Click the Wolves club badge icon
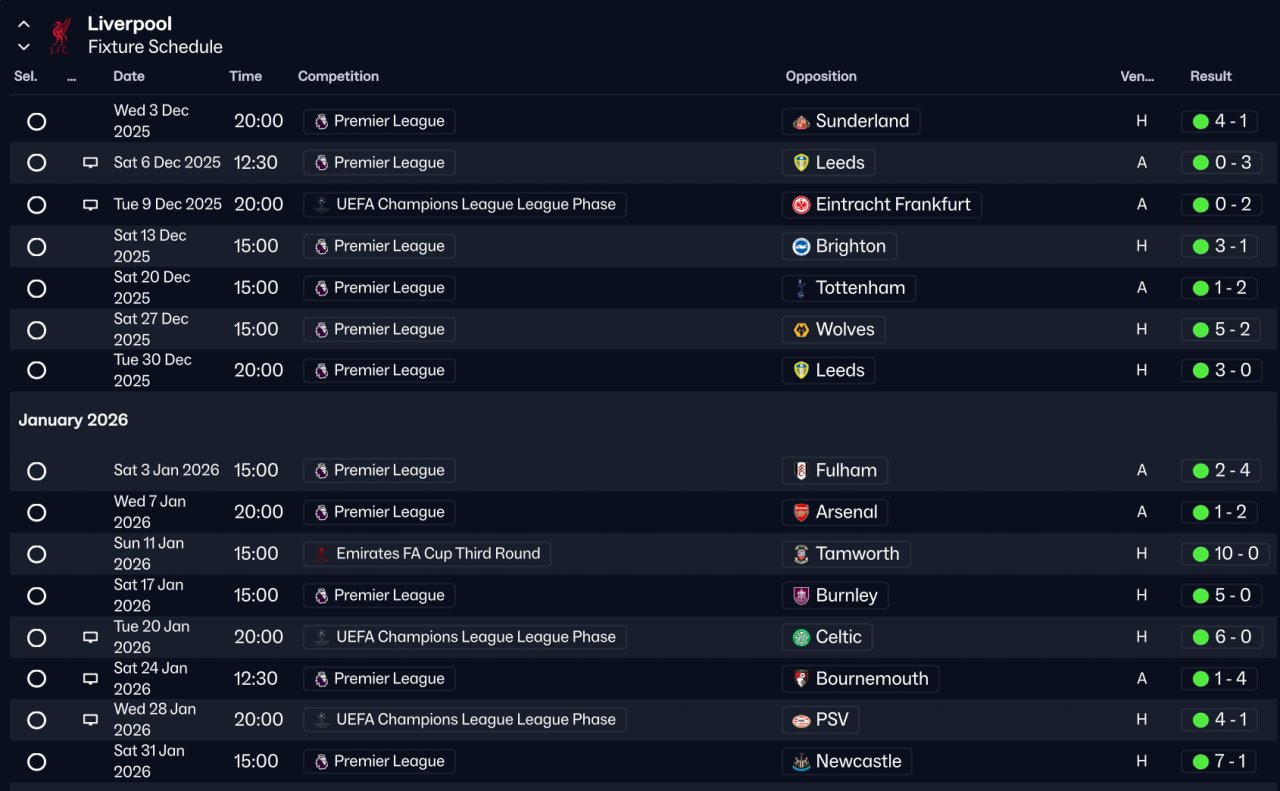The image size is (1280, 791). (801, 330)
